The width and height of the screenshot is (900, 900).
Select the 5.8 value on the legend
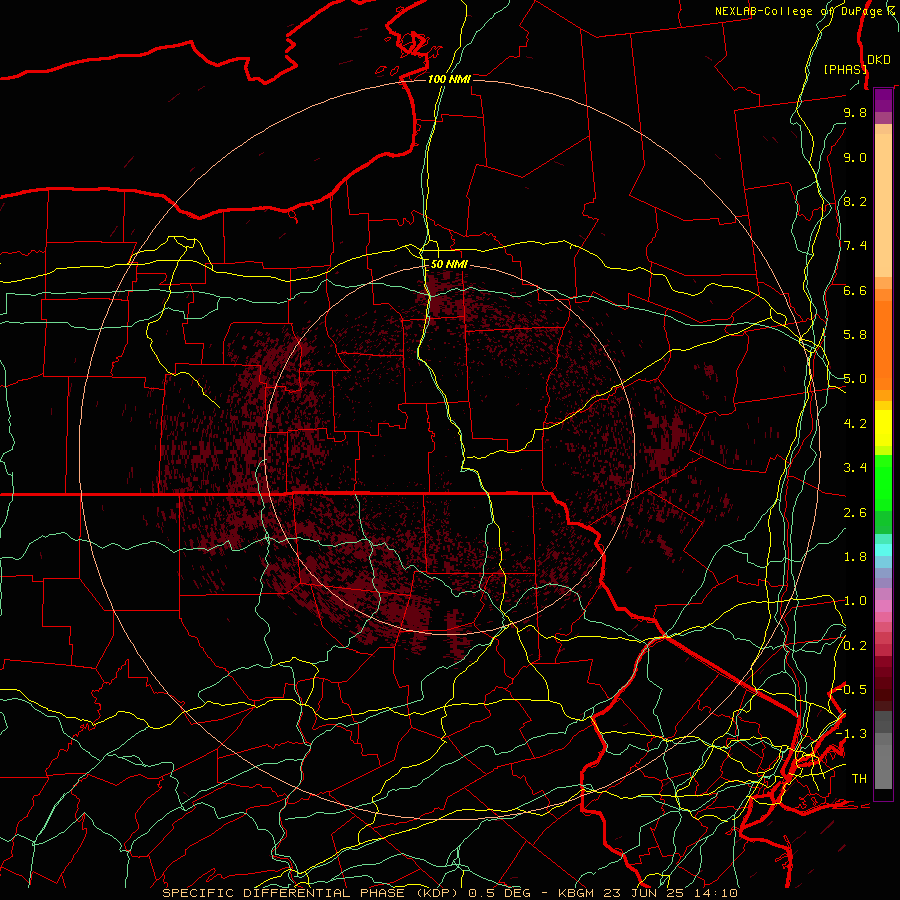[x=855, y=335]
